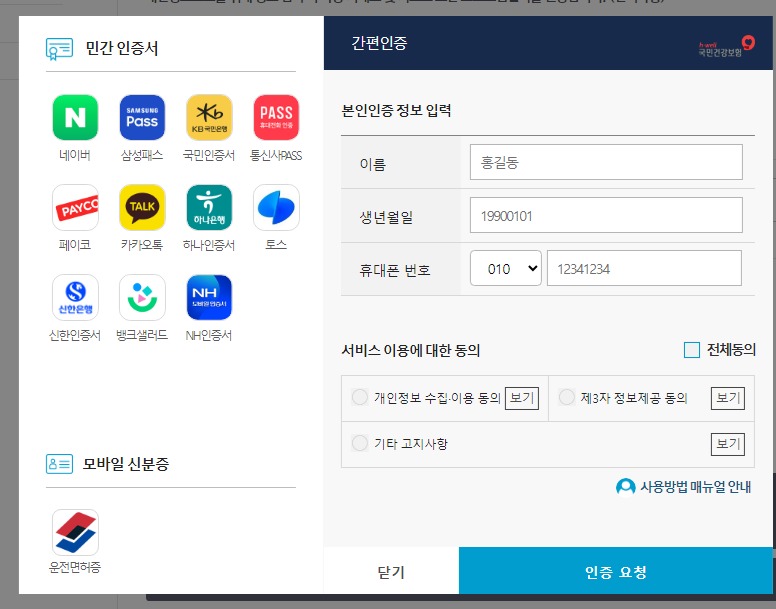The height and width of the screenshot is (609, 776).
Task: Select NH인증서 certificate icon
Action: pyautogui.click(x=209, y=297)
